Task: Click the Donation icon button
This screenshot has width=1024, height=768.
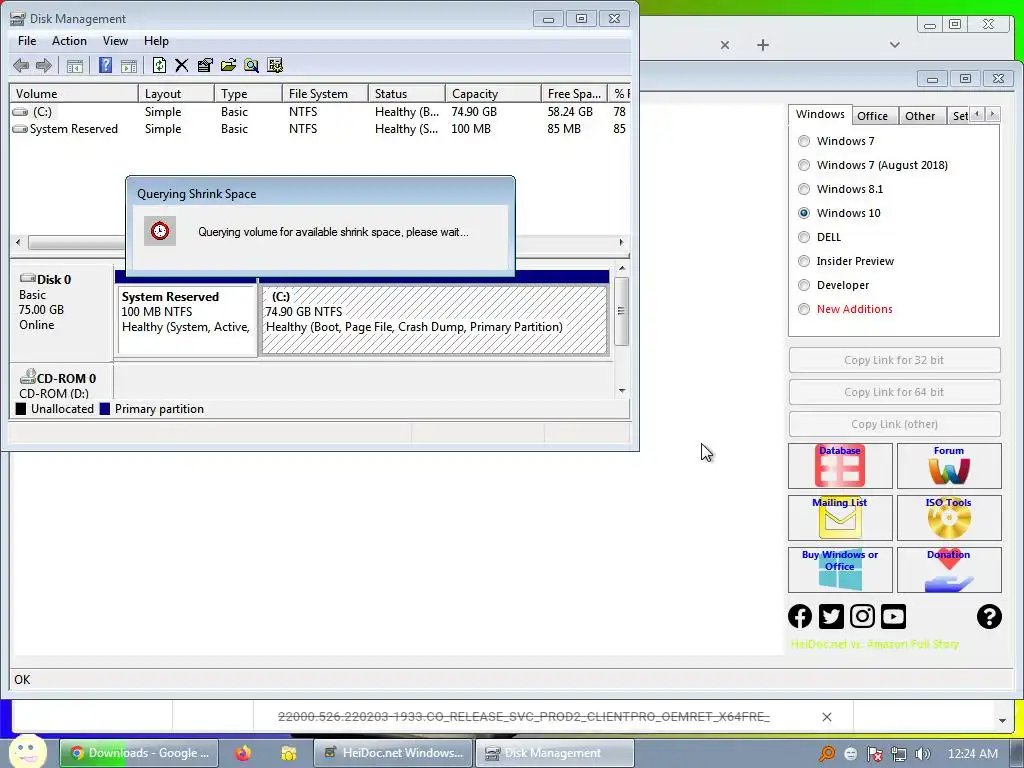Action: pyautogui.click(x=949, y=569)
